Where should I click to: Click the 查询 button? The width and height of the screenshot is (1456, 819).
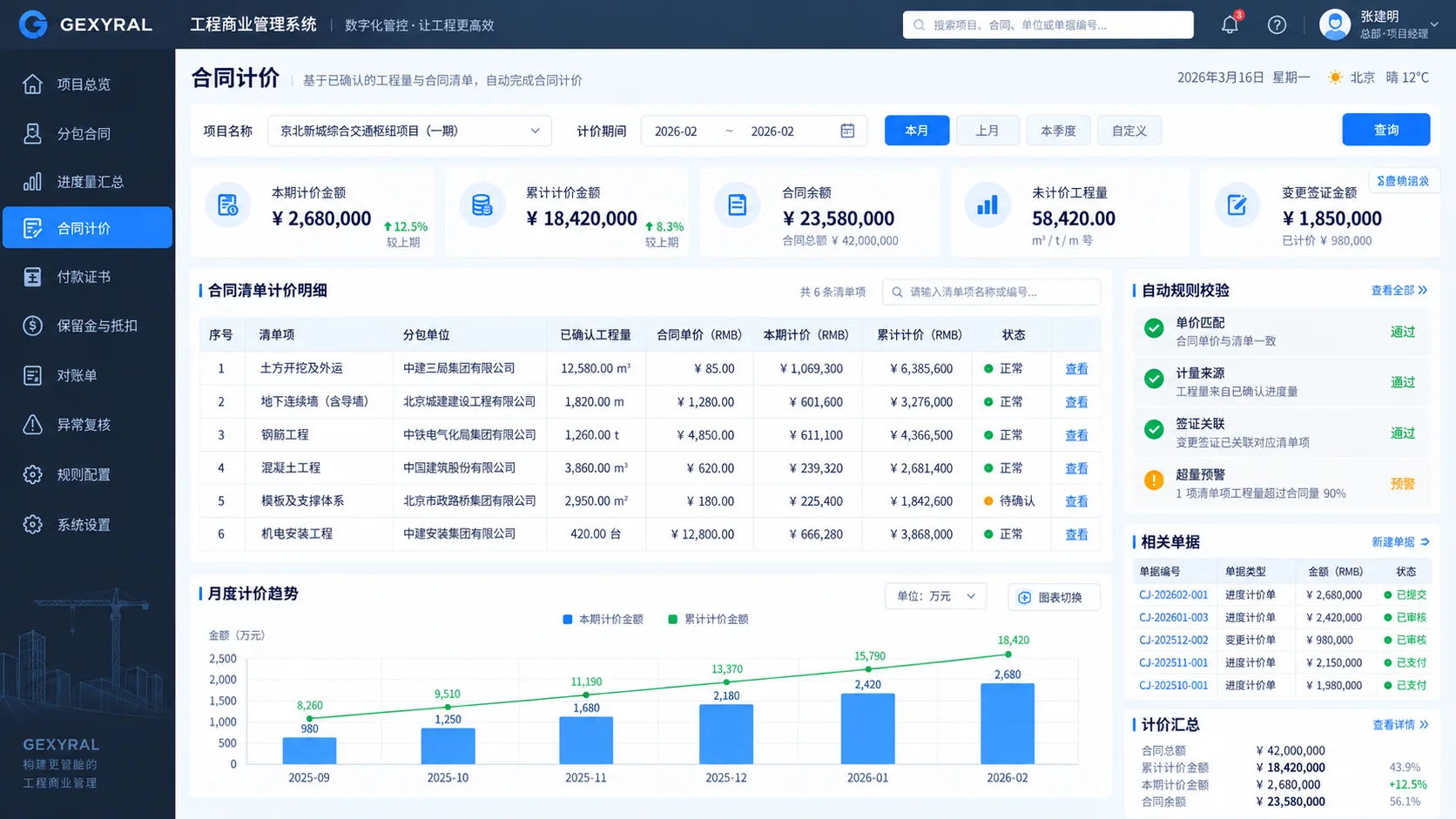click(1386, 130)
